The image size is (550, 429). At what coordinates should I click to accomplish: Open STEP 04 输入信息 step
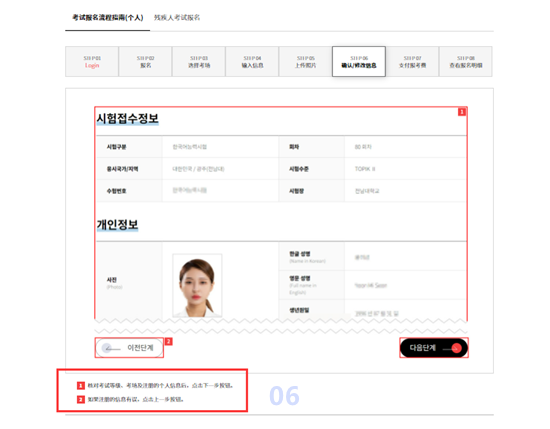pyautogui.click(x=252, y=62)
